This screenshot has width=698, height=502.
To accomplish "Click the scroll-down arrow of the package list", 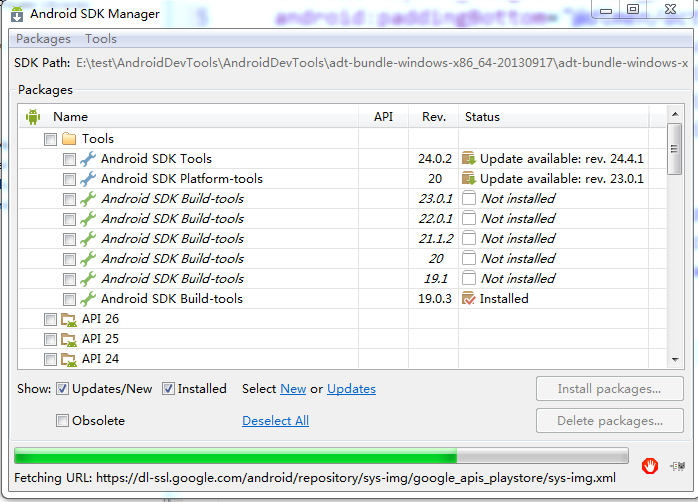I will (675, 359).
